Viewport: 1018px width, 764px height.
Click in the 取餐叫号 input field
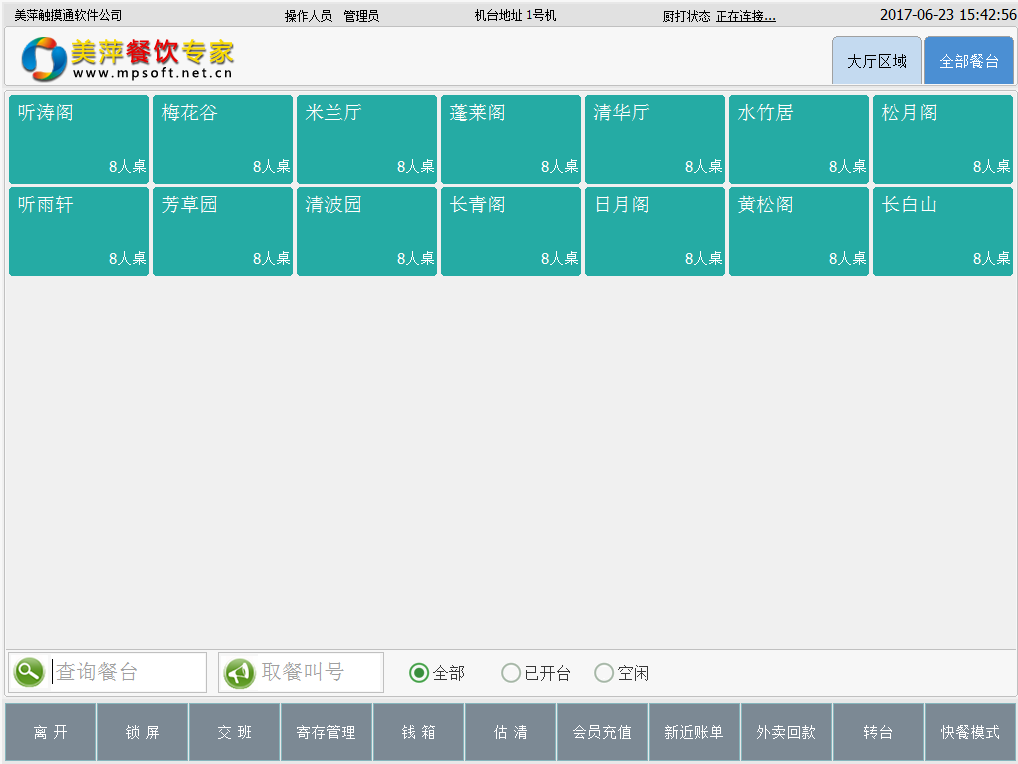[x=318, y=672]
